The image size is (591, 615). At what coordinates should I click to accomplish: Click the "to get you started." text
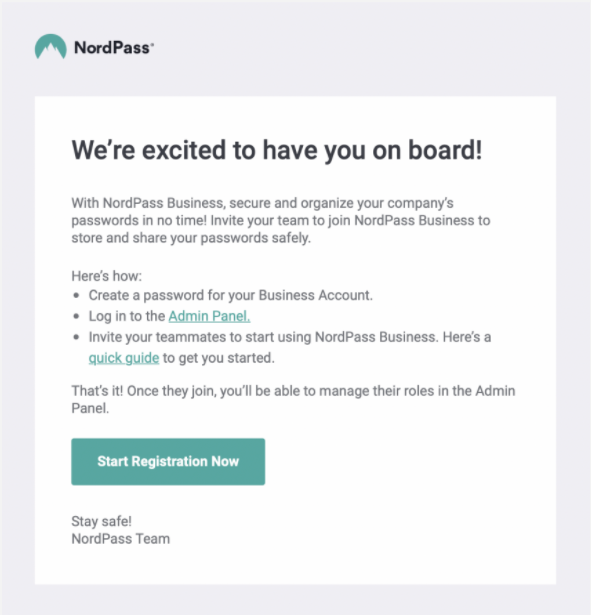point(219,358)
